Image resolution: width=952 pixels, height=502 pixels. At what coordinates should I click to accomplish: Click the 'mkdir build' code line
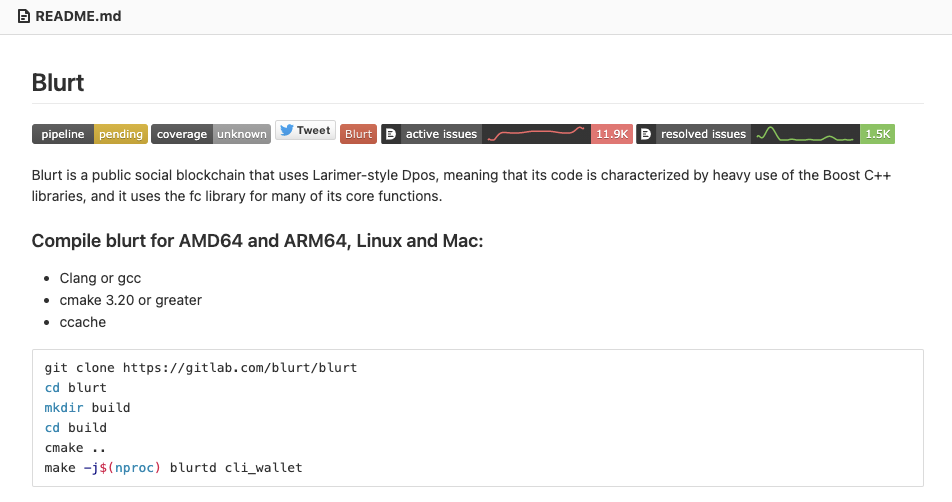pyautogui.click(x=87, y=408)
